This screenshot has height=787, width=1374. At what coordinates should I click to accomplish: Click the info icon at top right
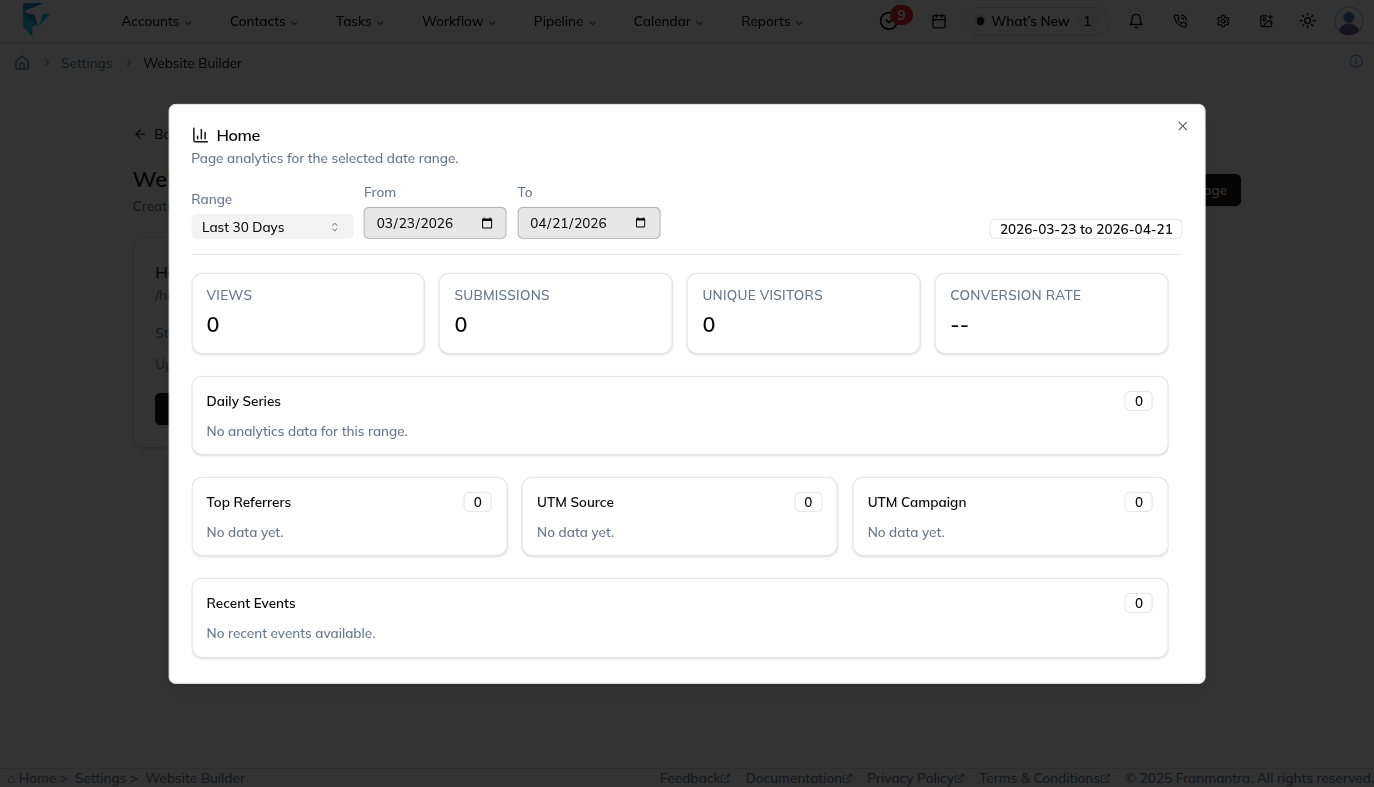click(x=1356, y=61)
